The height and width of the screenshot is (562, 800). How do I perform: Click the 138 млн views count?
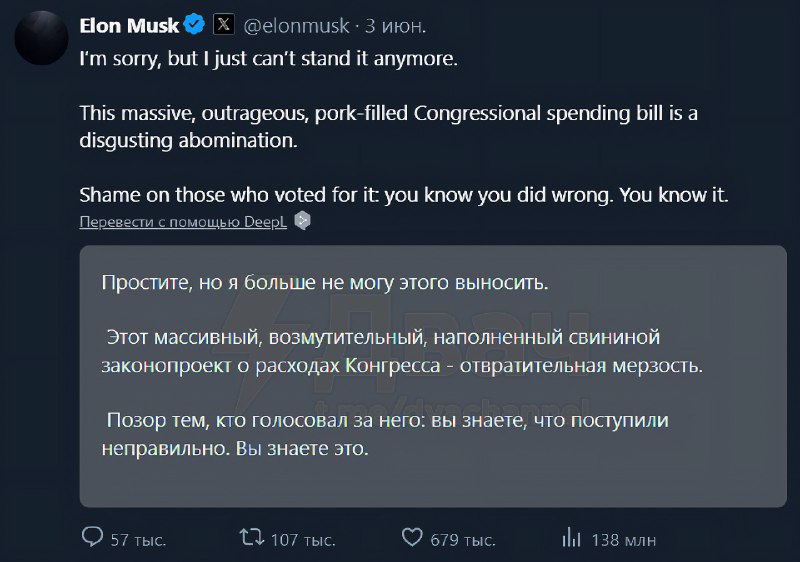point(624,540)
